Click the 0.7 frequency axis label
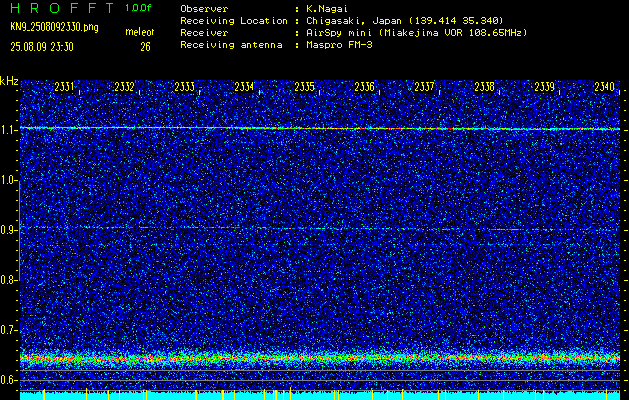The width and height of the screenshot is (629, 400). click(8, 330)
